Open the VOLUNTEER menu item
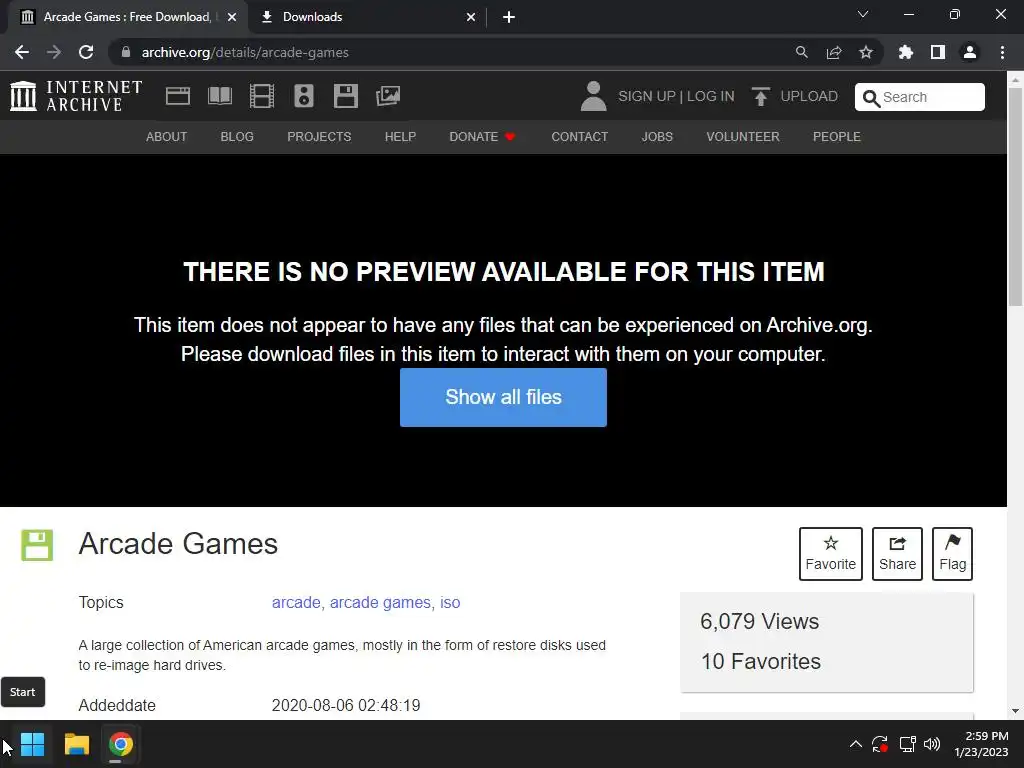 (x=743, y=136)
